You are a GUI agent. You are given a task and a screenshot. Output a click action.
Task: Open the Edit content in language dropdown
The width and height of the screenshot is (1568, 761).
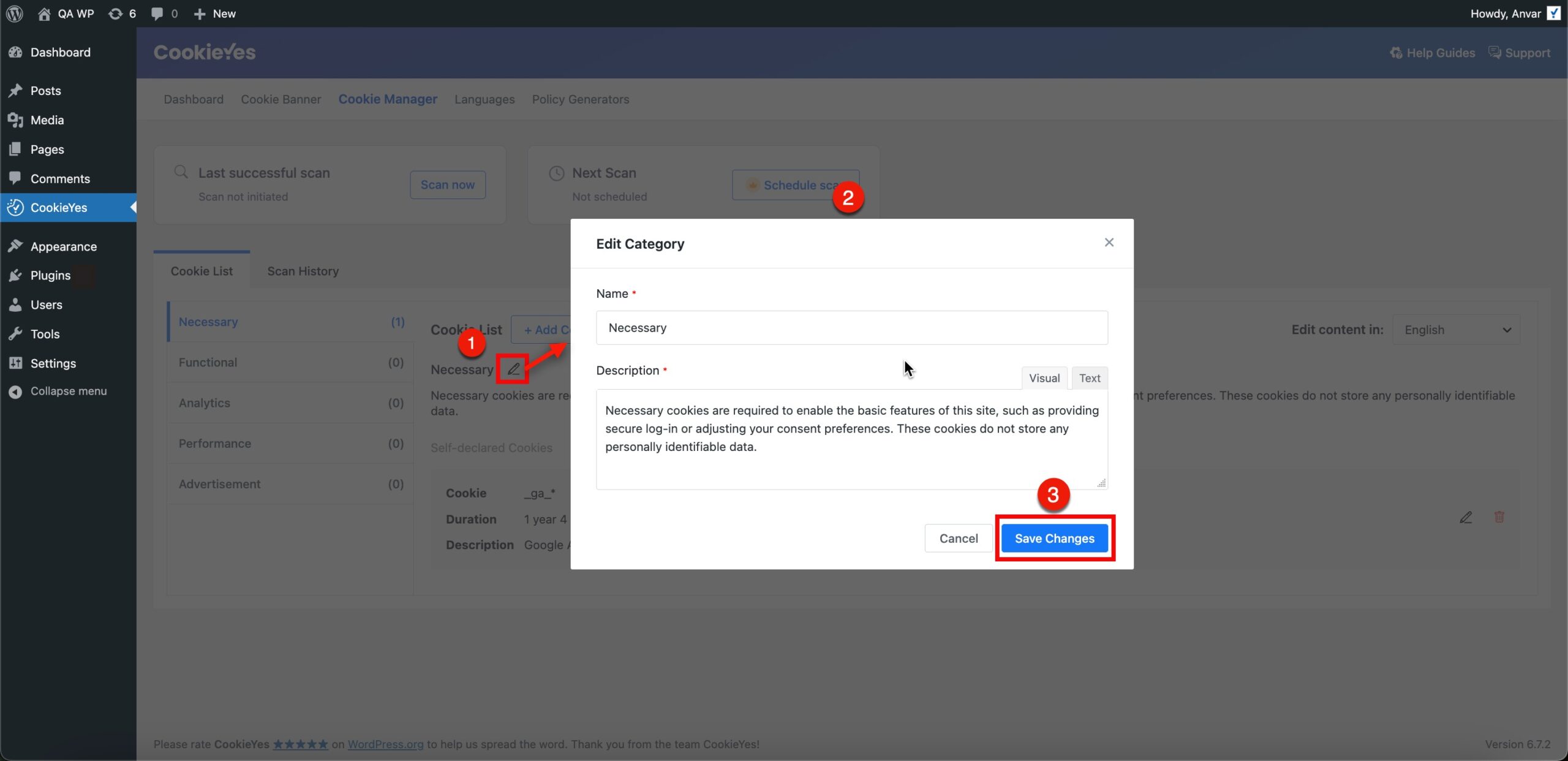(1457, 330)
